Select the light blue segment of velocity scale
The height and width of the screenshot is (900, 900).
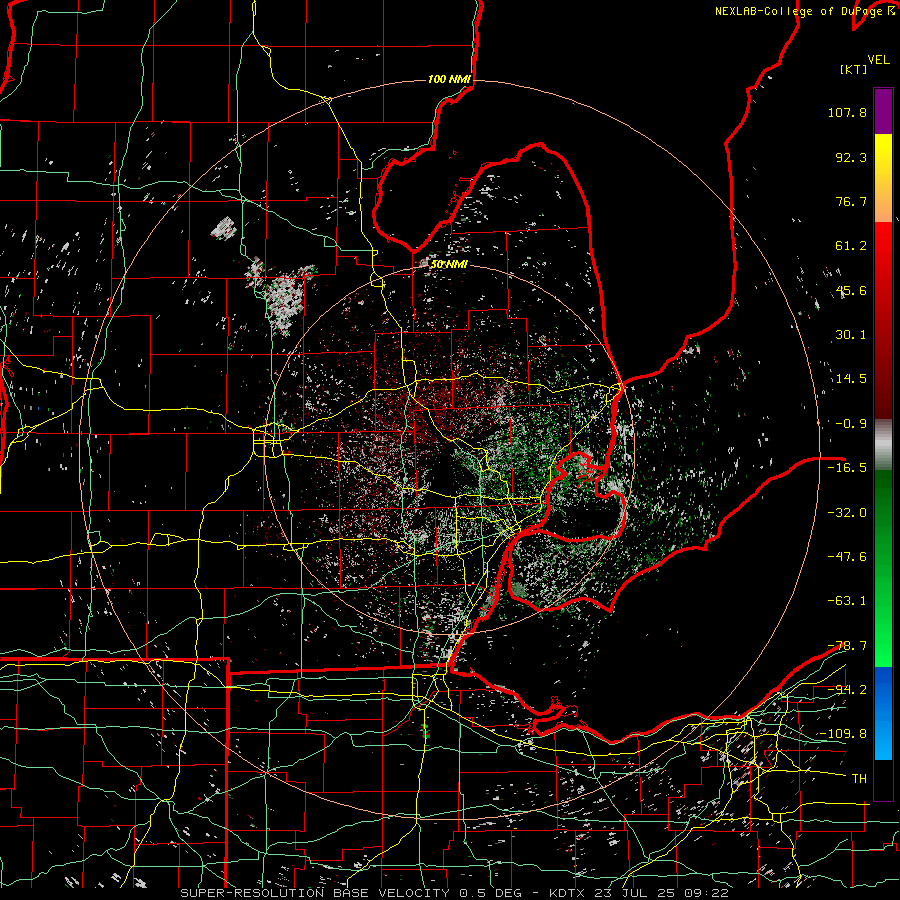click(x=883, y=738)
